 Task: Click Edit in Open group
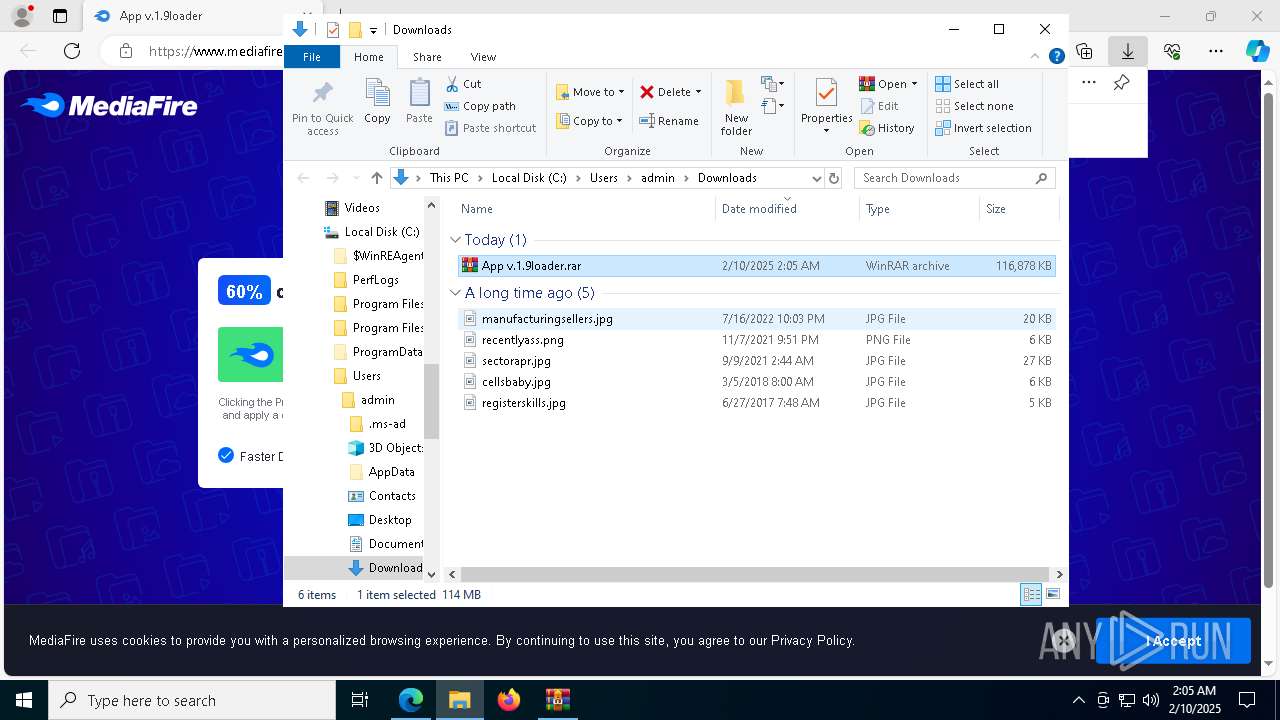point(879,106)
